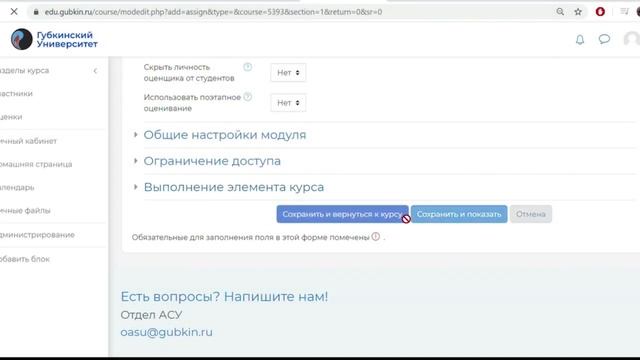Image resolution: width=640 pixels, height=360 pixels.
Task: Expand Выполнение элемента курса section
Action: 233,187
